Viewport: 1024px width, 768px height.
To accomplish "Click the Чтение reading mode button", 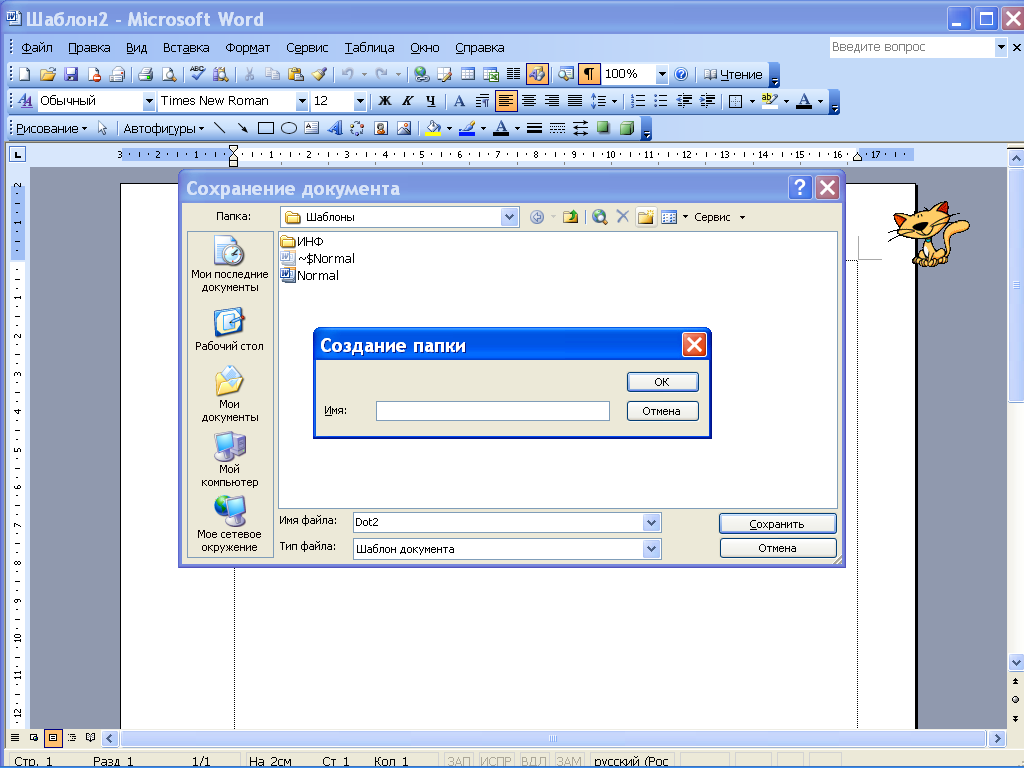I will 733,74.
